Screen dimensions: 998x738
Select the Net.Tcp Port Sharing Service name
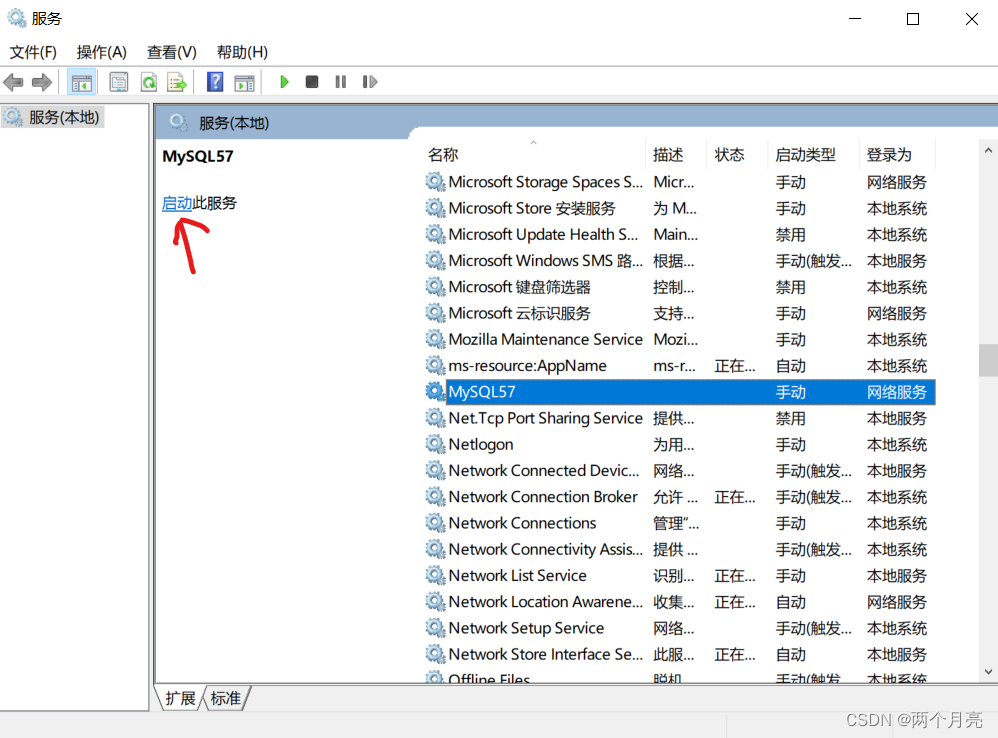545,418
